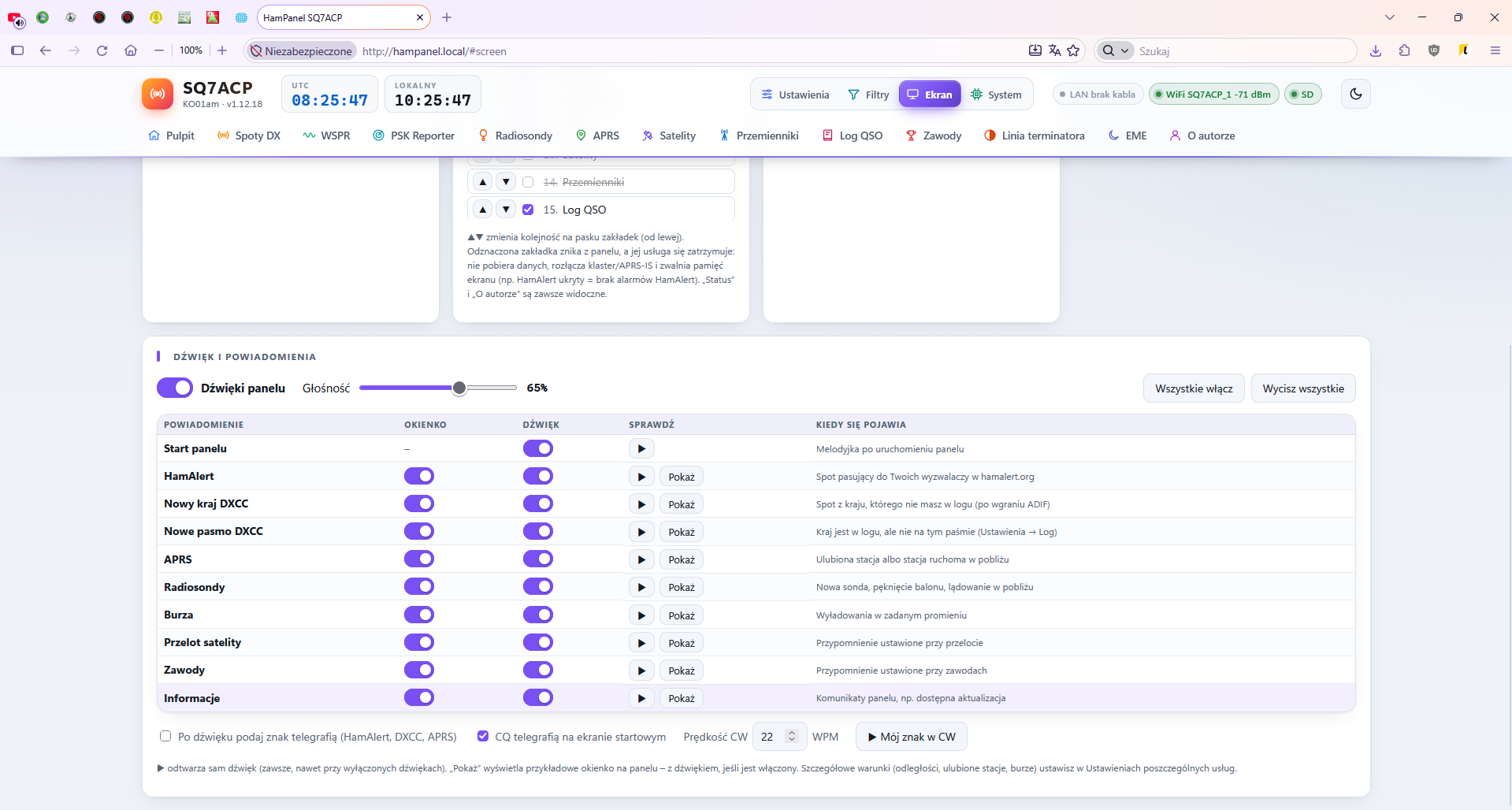Open the browser hamburger menu
The width and height of the screenshot is (1512, 810).
click(1495, 50)
